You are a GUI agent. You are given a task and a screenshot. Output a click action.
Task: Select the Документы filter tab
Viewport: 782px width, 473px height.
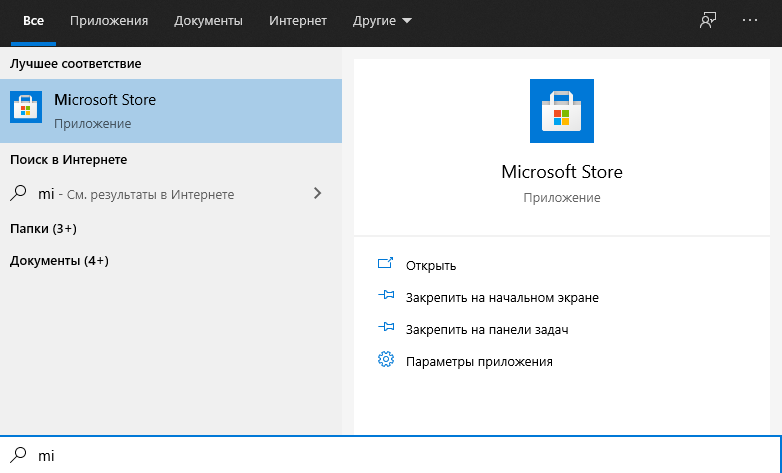click(x=208, y=21)
